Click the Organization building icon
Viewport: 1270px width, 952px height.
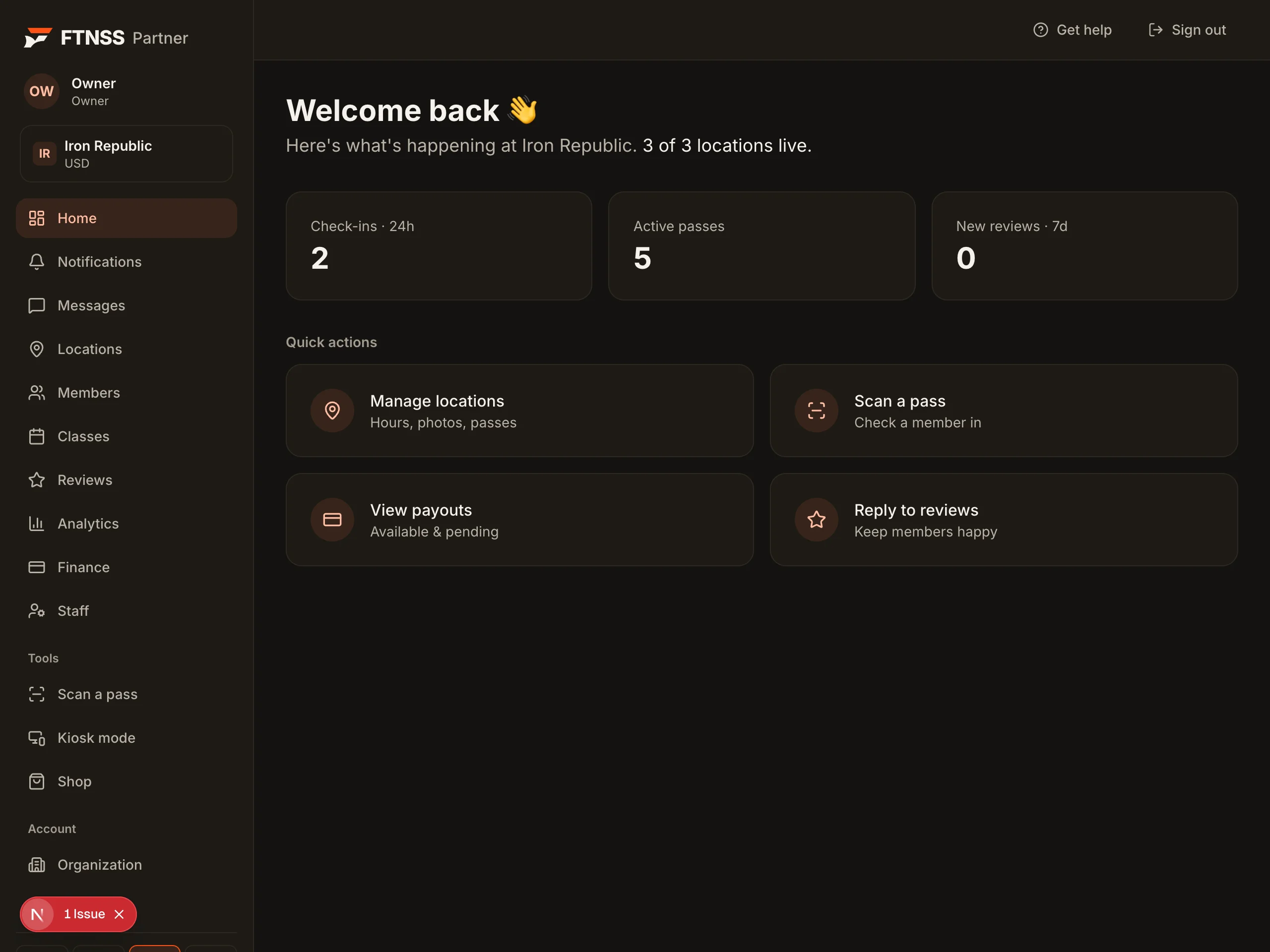pos(37,865)
